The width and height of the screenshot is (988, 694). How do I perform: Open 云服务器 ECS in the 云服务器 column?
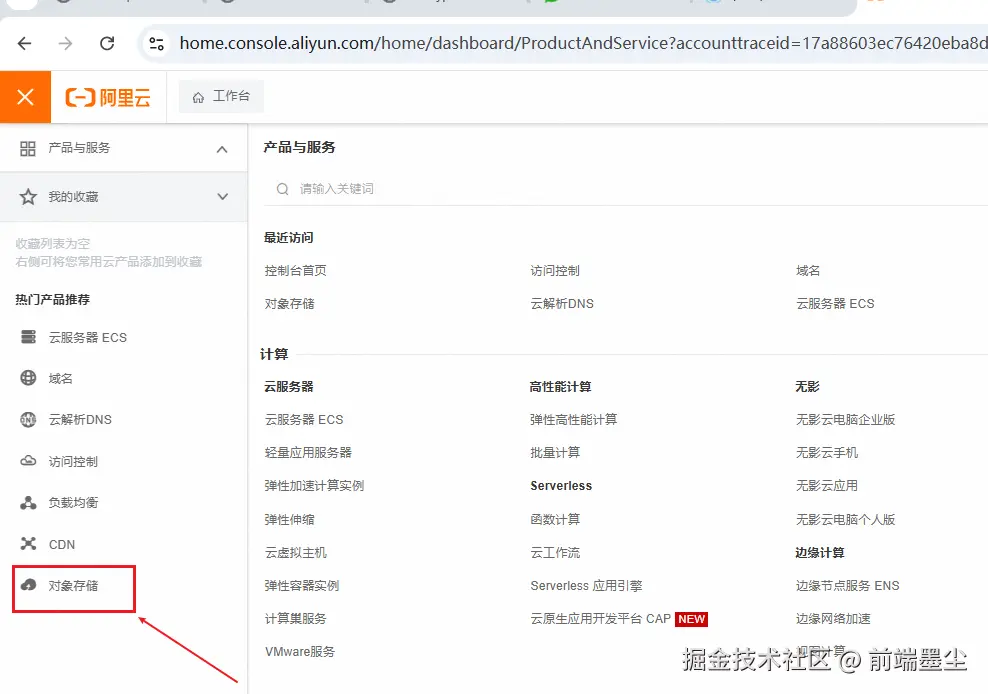point(304,420)
